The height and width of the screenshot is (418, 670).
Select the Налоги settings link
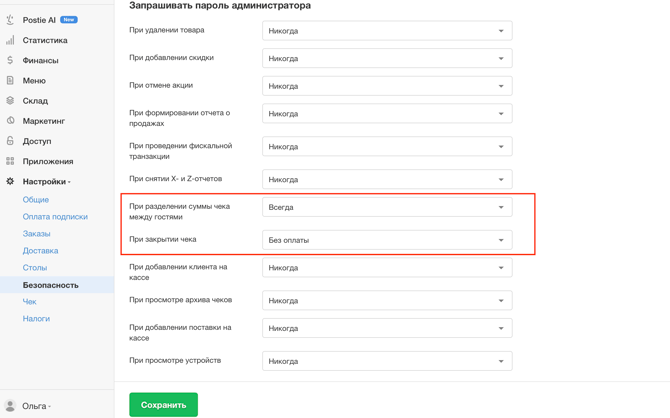tap(36, 318)
